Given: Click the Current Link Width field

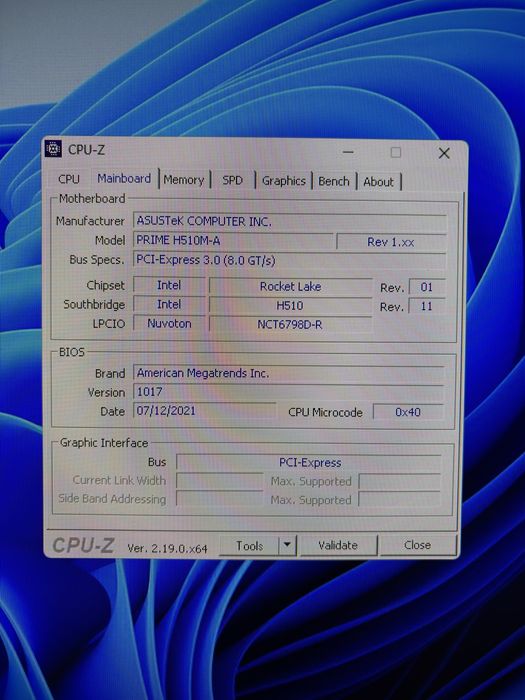Looking at the screenshot, I should [x=220, y=481].
